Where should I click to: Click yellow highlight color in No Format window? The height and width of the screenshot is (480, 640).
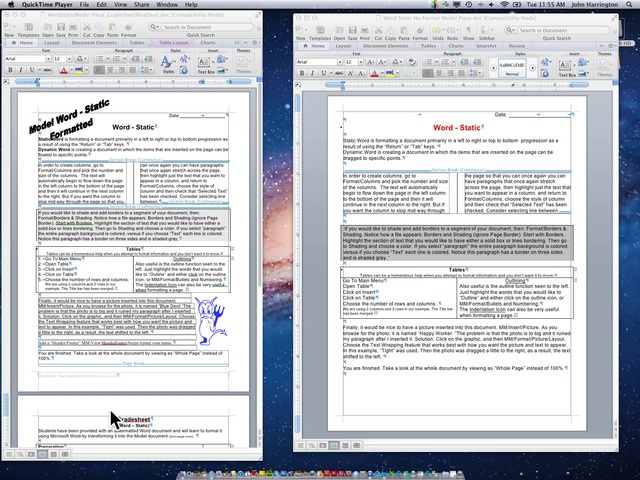pos(389,73)
